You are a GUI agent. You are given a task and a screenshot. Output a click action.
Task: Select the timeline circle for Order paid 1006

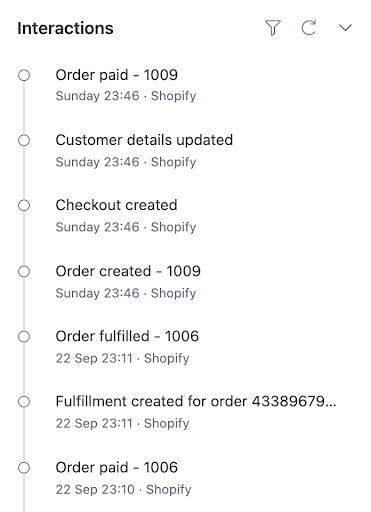tap(24, 468)
